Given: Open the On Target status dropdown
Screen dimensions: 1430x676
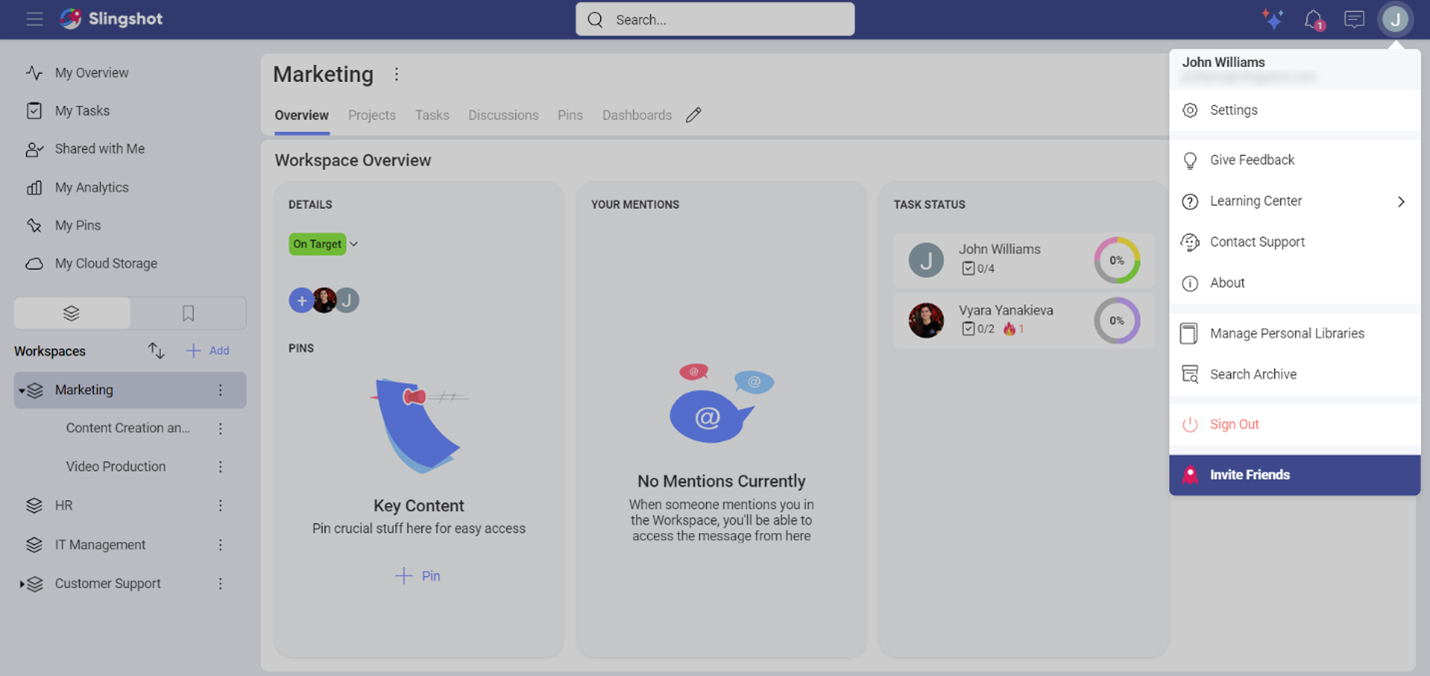Looking at the screenshot, I should (x=324, y=244).
